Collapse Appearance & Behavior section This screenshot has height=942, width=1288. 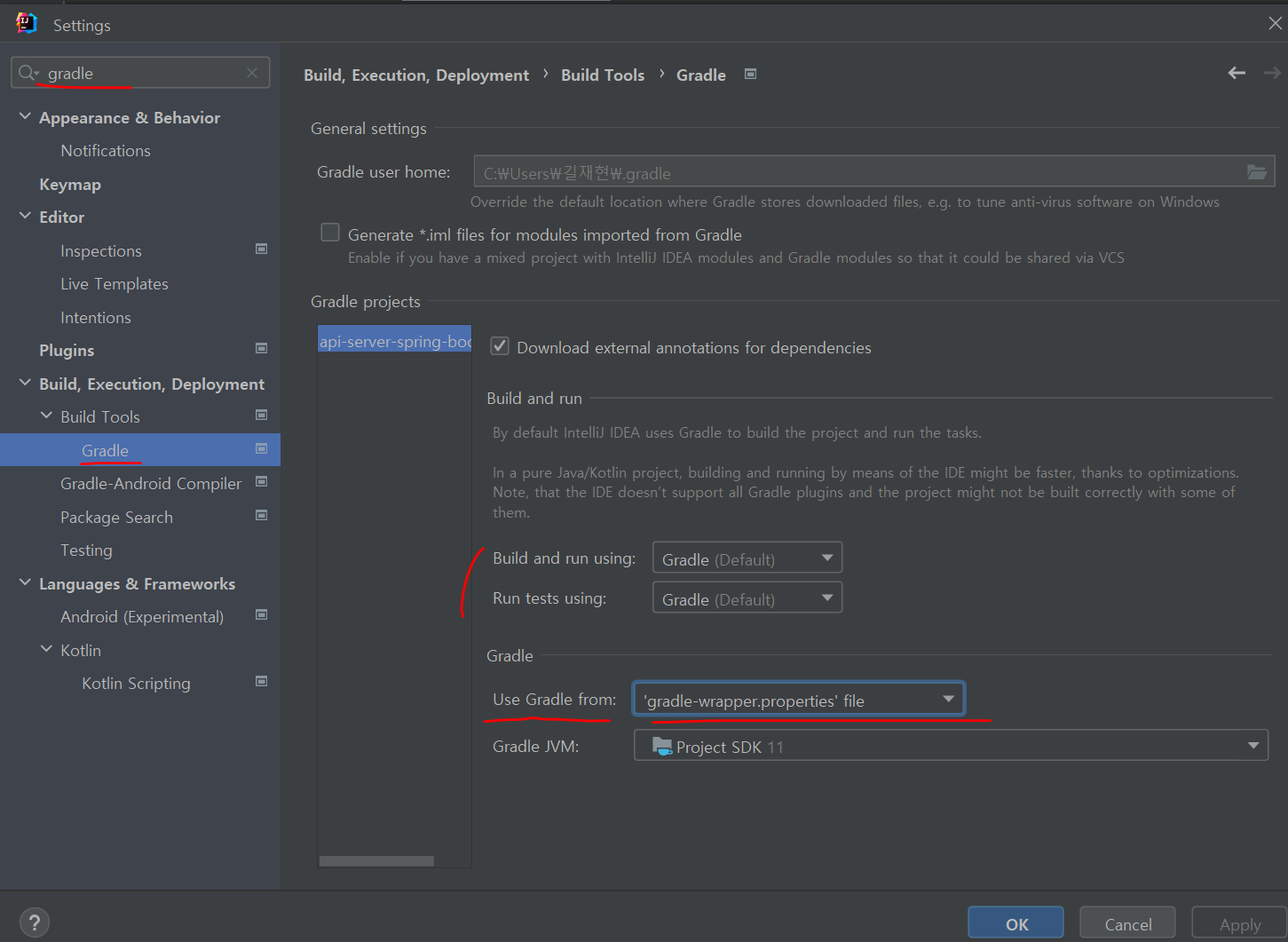(x=25, y=116)
